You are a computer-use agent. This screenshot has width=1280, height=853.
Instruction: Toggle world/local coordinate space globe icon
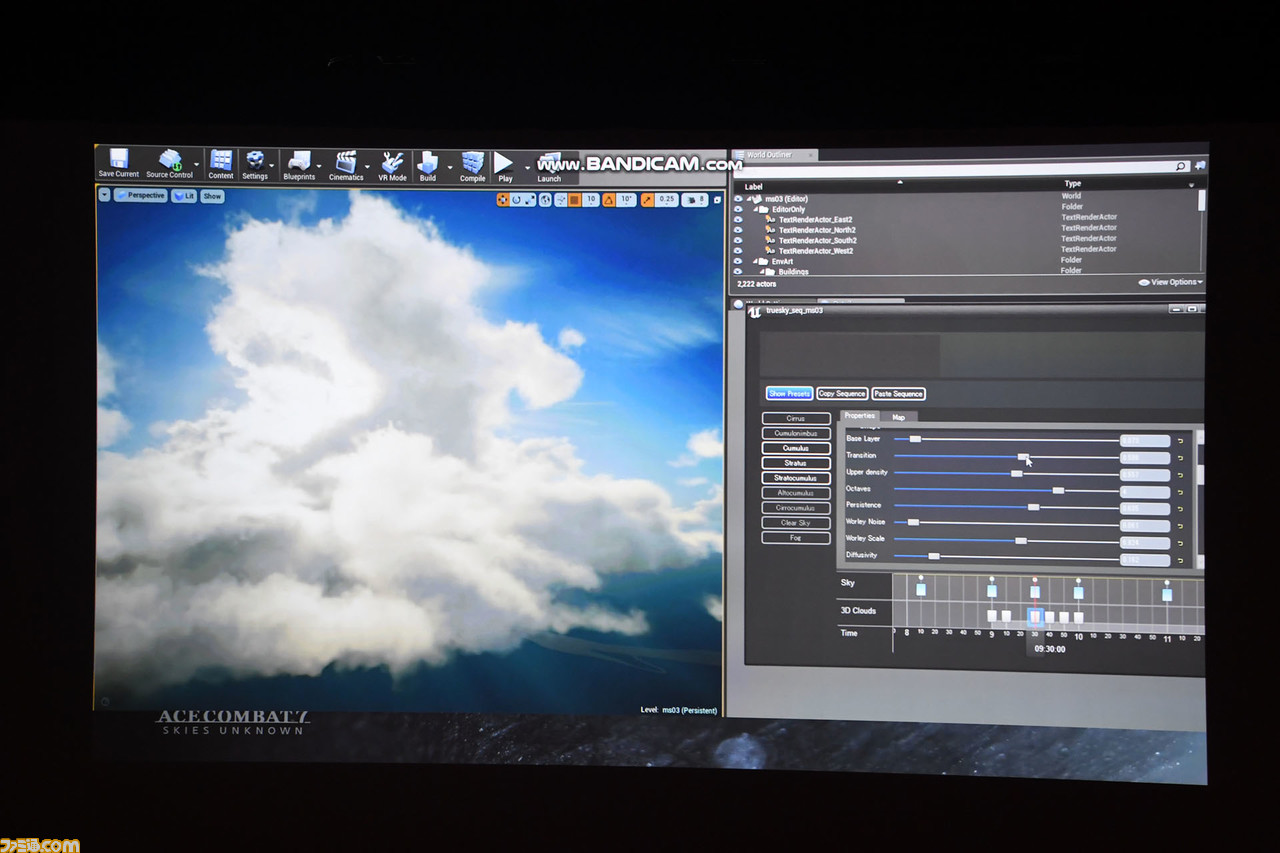pyautogui.click(x=546, y=200)
